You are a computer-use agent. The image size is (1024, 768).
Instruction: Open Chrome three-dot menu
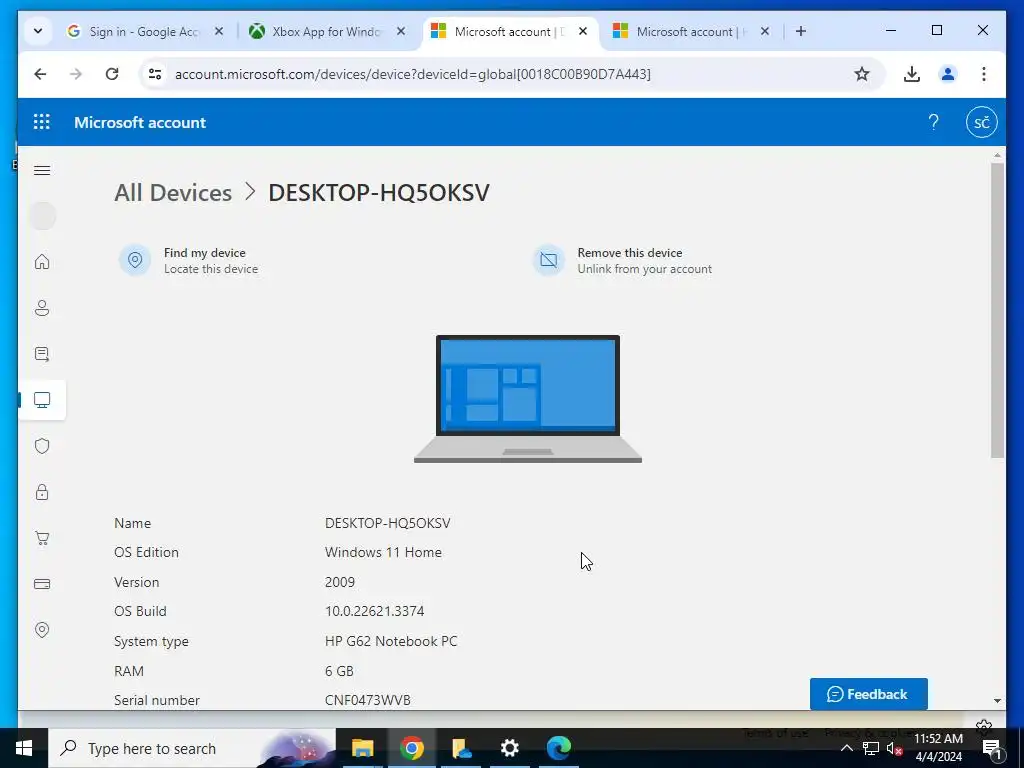984,74
